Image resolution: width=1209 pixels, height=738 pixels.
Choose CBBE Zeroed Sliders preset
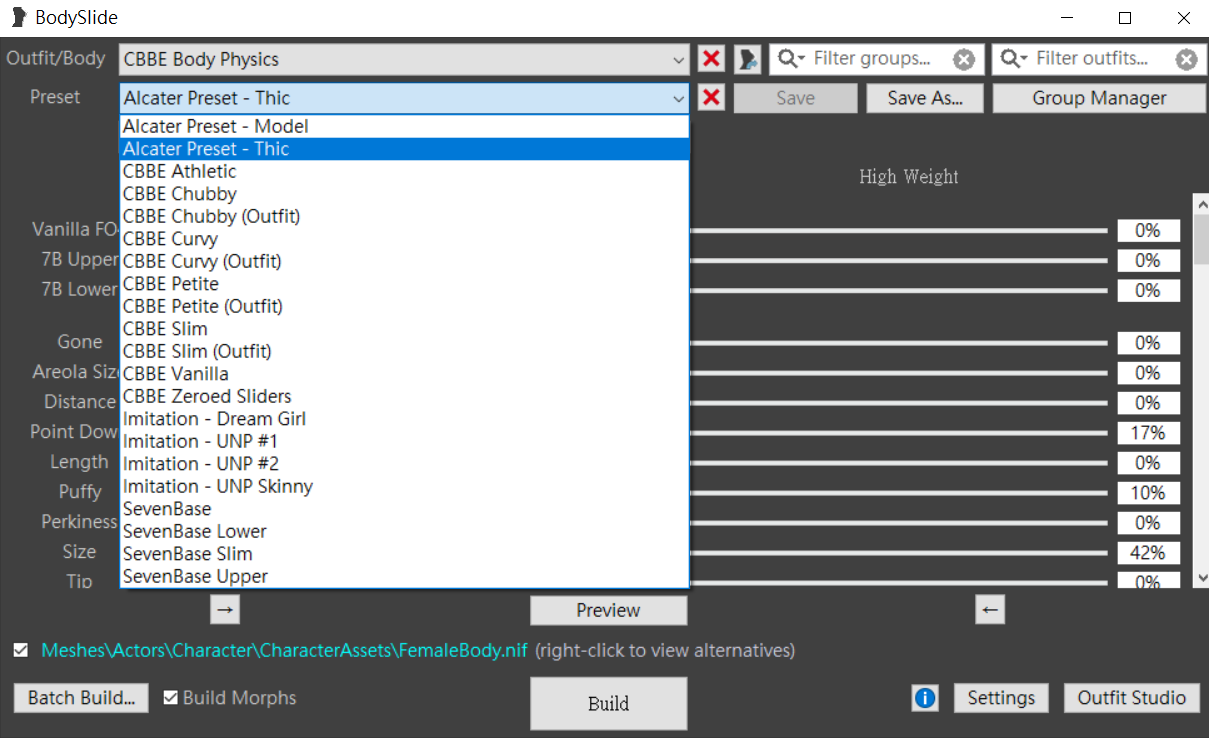tap(405, 396)
